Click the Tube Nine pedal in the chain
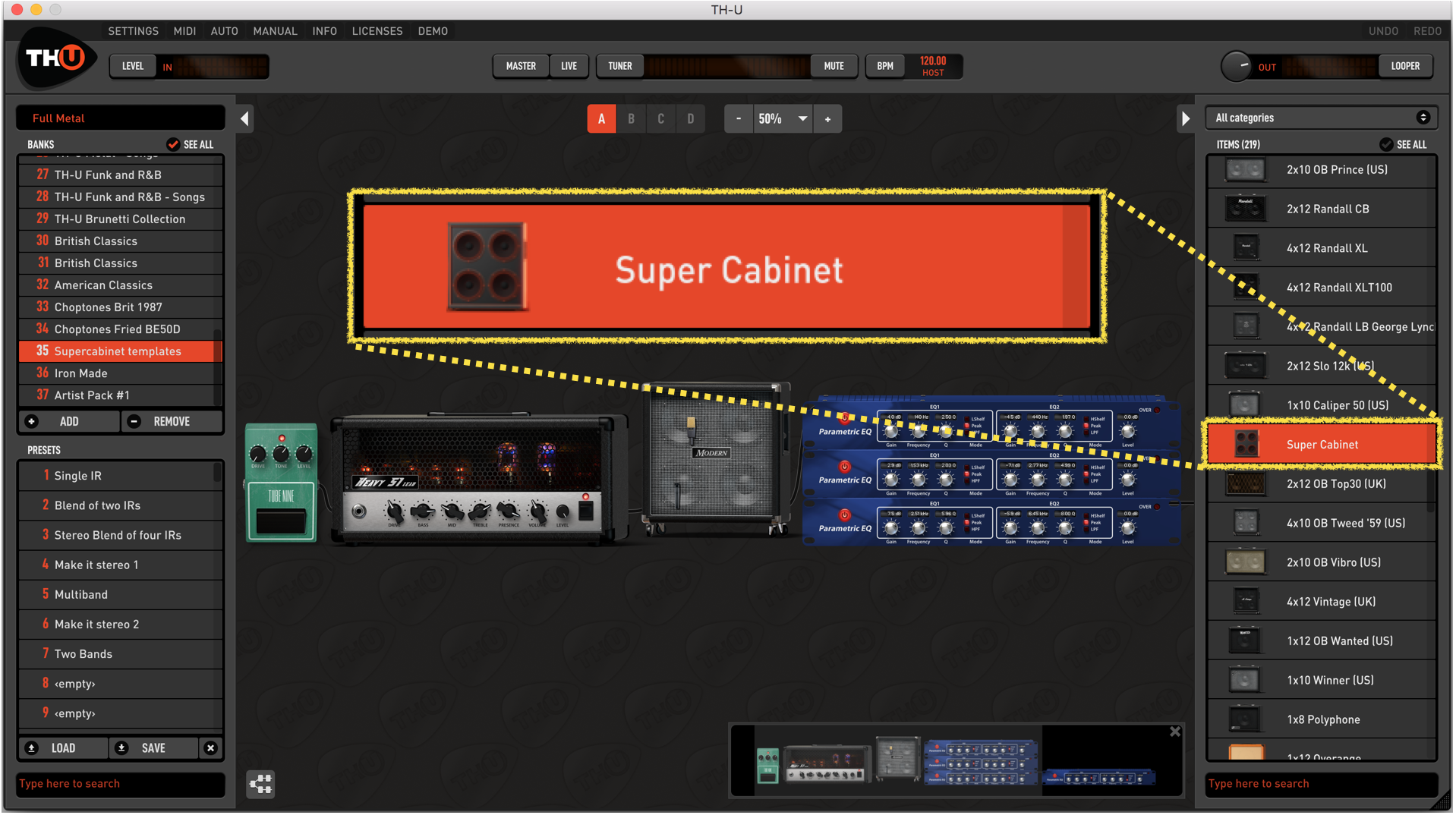This screenshot has width=1456, height=815. tap(281, 483)
